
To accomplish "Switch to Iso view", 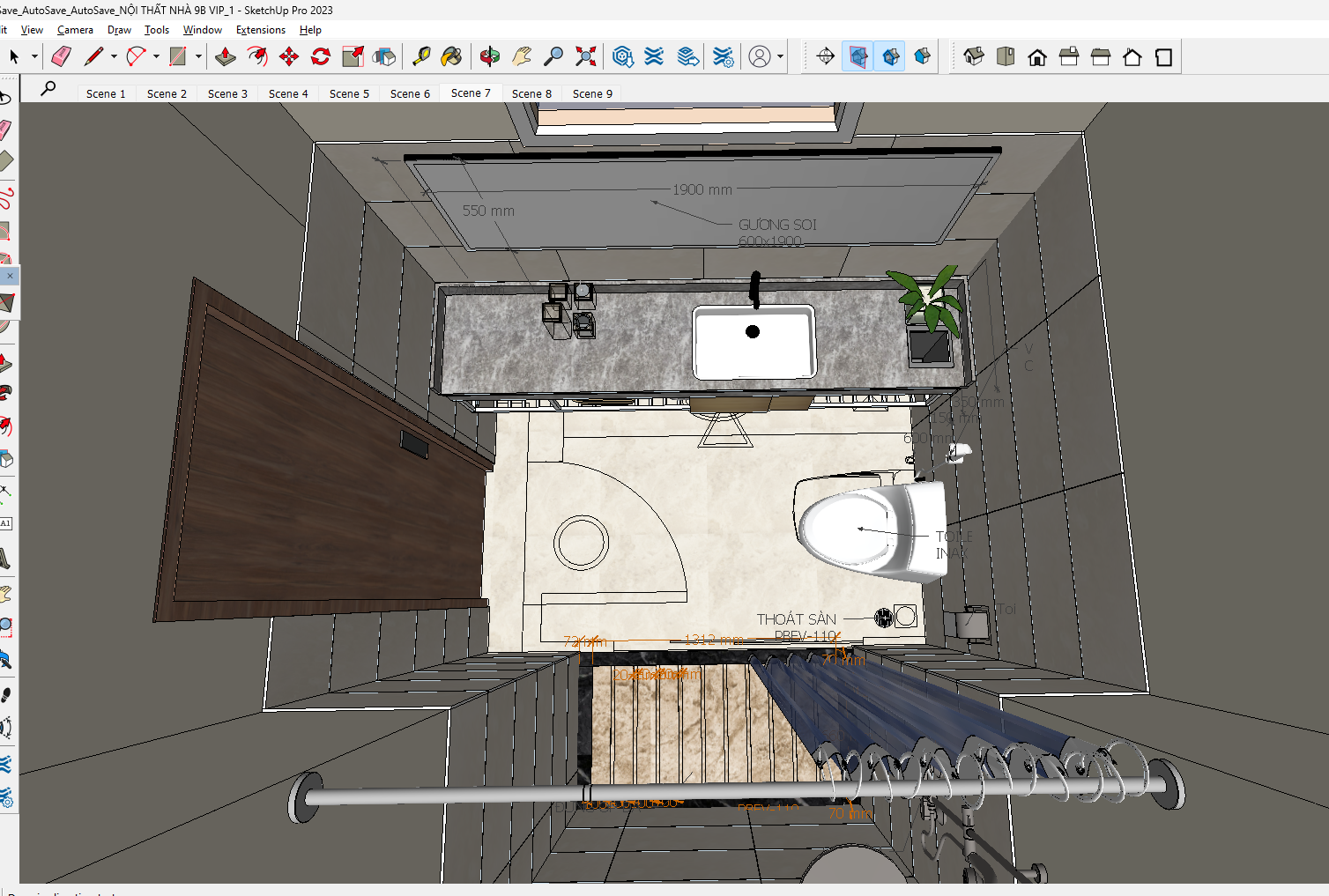I will tap(974, 56).
